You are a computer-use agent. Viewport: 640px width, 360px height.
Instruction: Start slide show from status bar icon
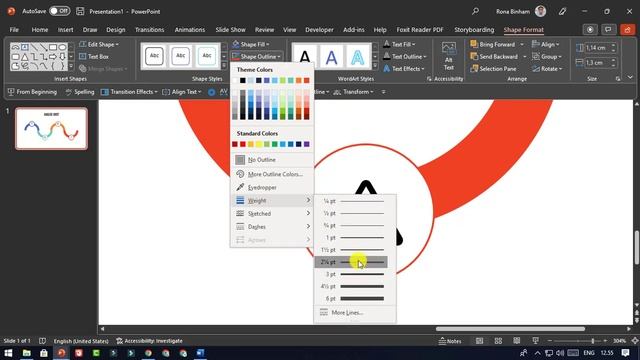pos(536,341)
